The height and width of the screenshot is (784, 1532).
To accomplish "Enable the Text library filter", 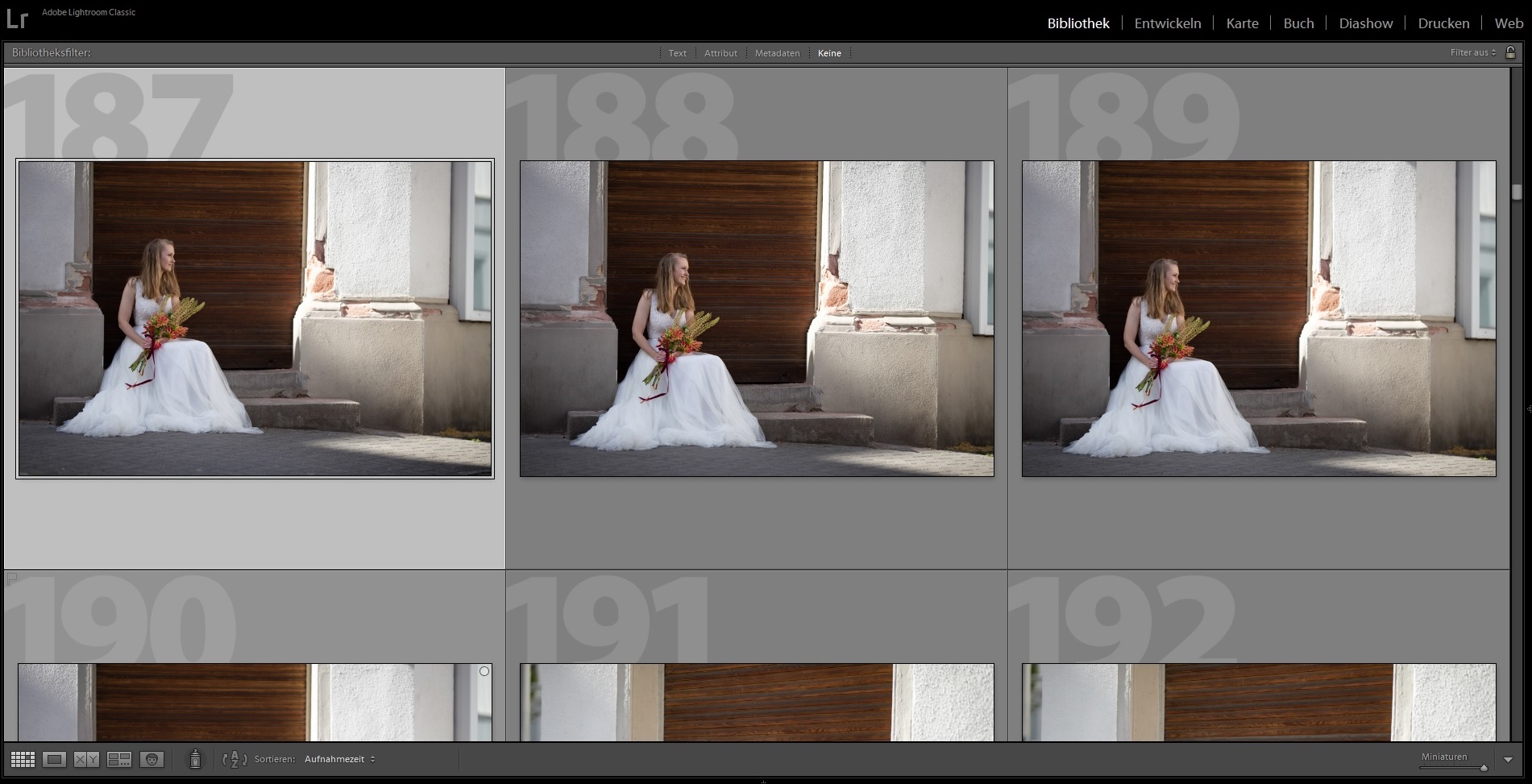I will pos(678,53).
